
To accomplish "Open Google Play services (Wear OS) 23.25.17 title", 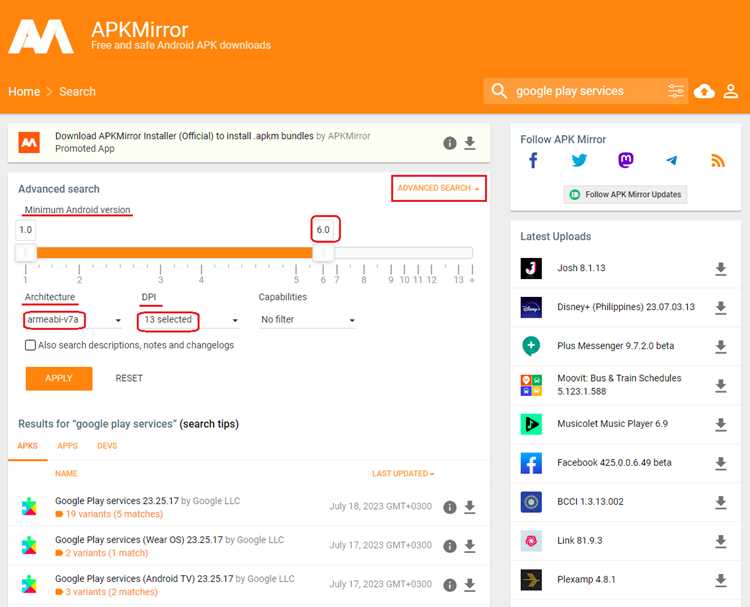I will (139, 540).
